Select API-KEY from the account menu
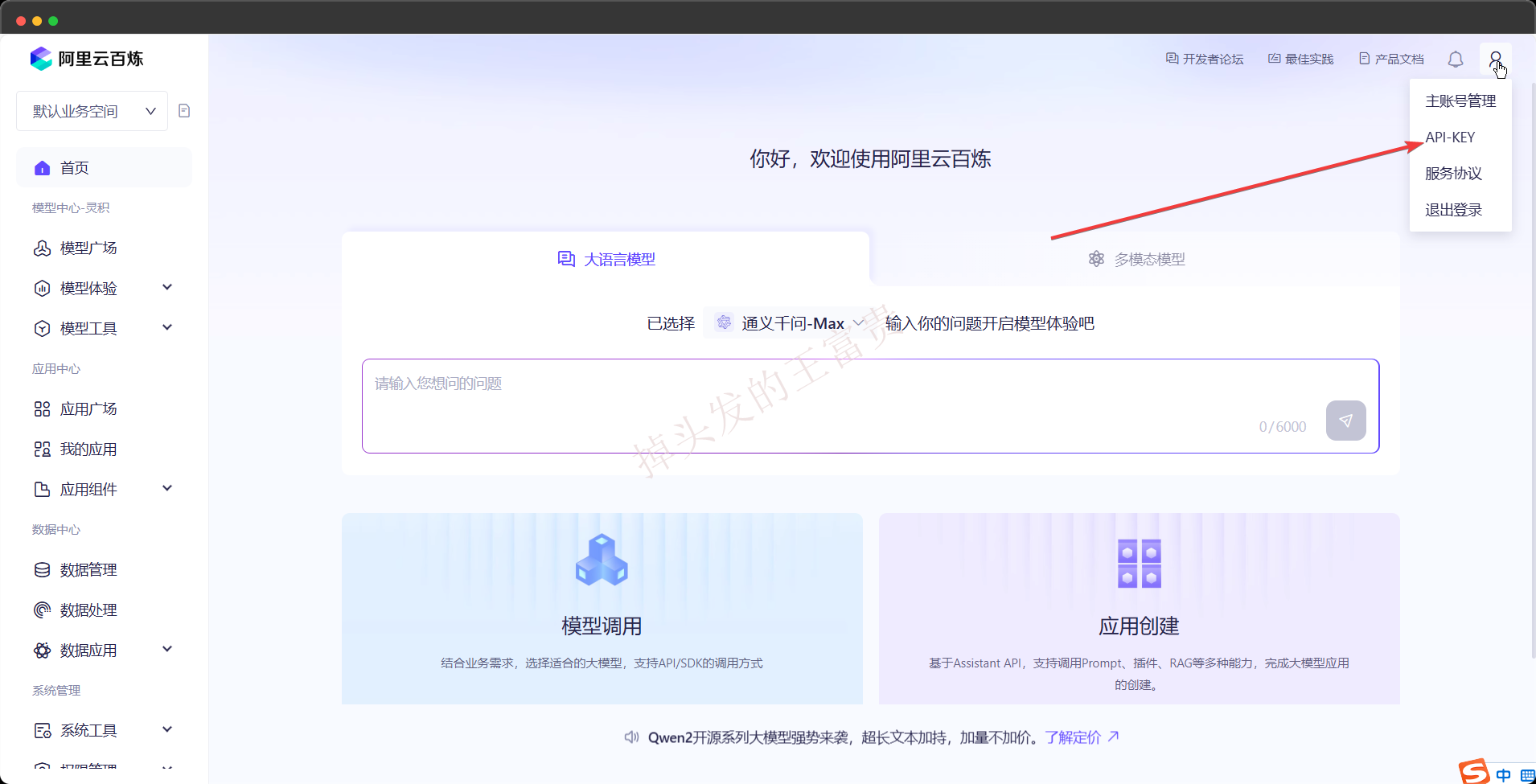This screenshot has height=784, width=1536. (x=1460, y=138)
